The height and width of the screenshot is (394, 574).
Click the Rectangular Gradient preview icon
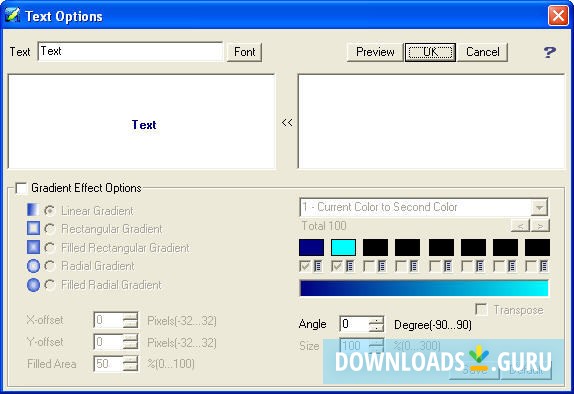pyautogui.click(x=33, y=228)
